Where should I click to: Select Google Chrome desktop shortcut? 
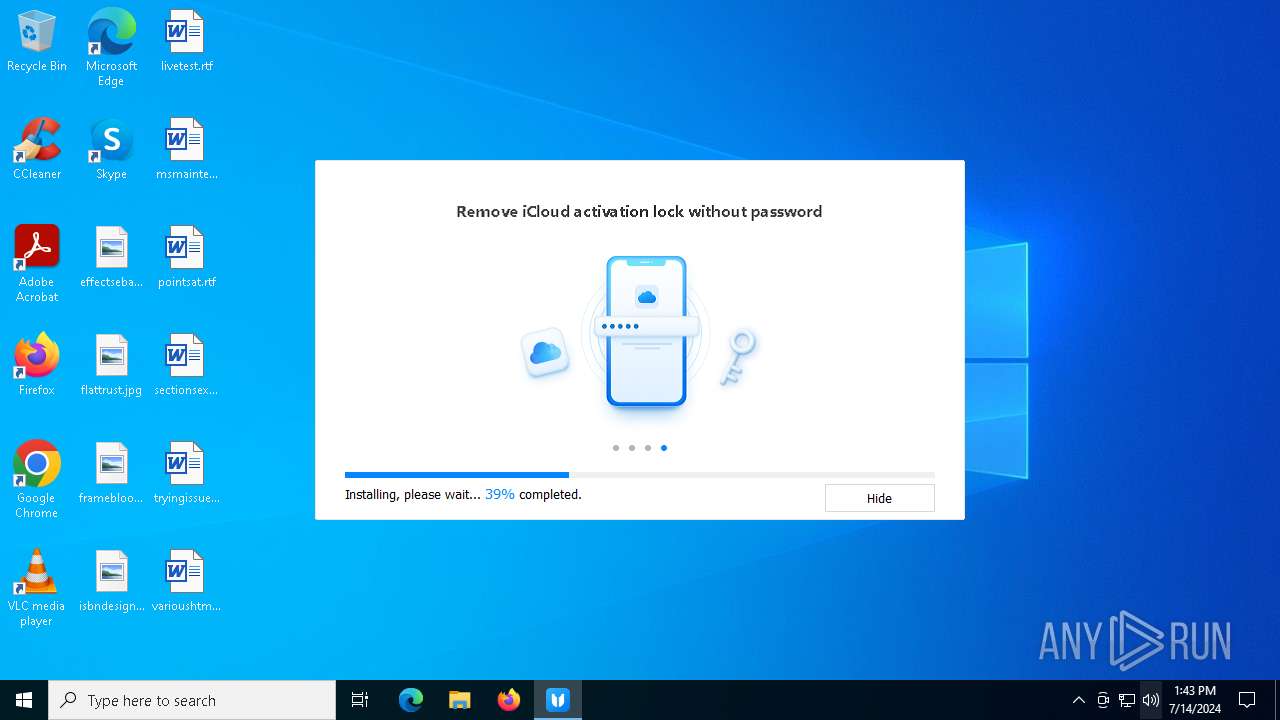37,480
